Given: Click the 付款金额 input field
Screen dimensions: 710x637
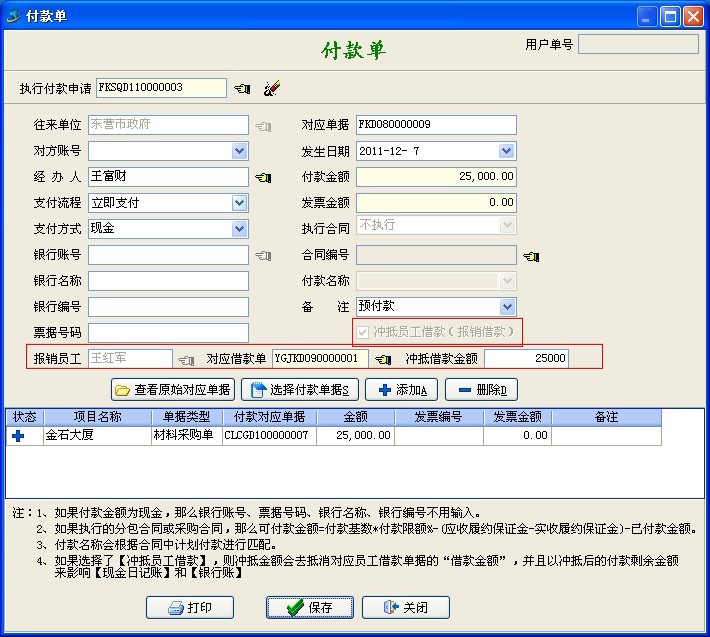Looking at the screenshot, I should [x=436, y=177].
